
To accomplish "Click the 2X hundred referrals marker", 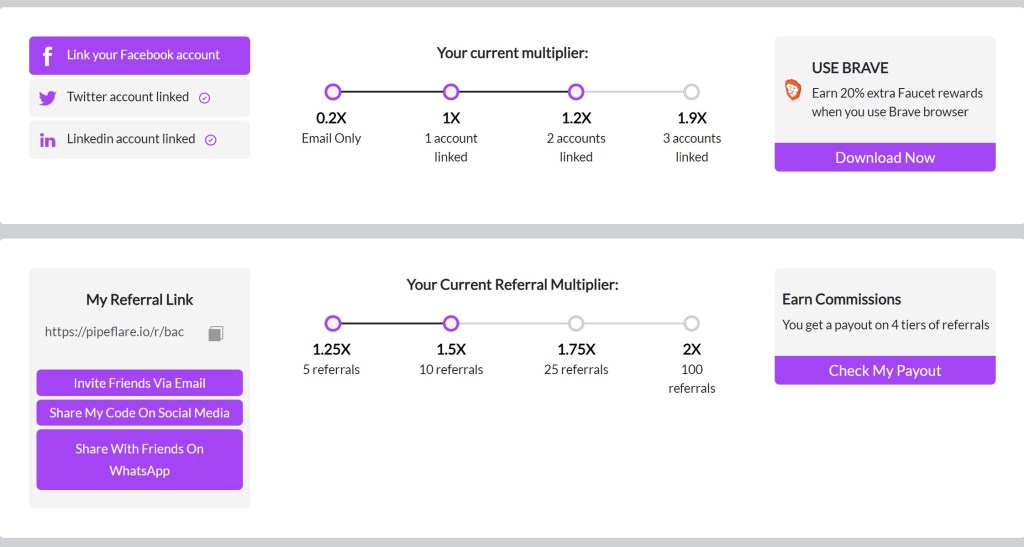I will point(691,323).
